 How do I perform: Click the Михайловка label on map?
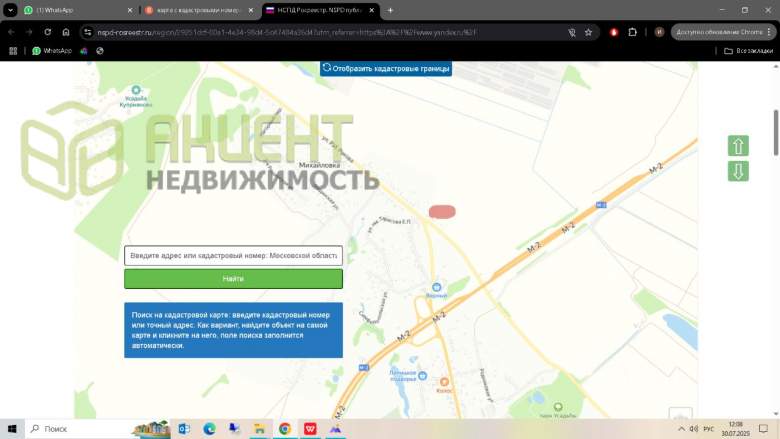[319, 165]
